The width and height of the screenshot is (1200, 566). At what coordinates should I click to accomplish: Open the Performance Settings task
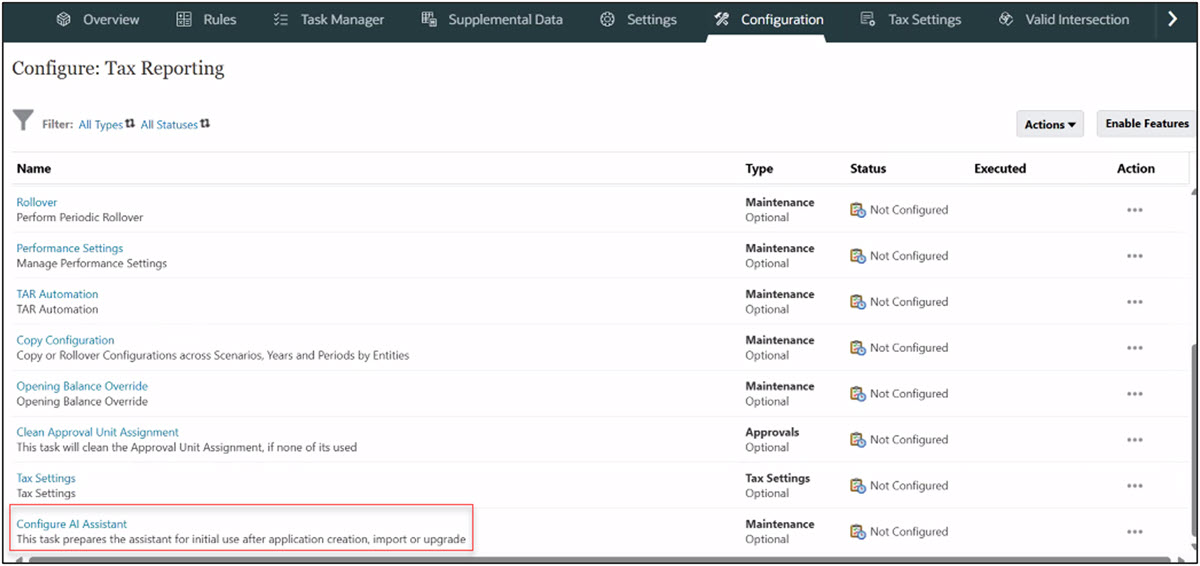(70, 248)
